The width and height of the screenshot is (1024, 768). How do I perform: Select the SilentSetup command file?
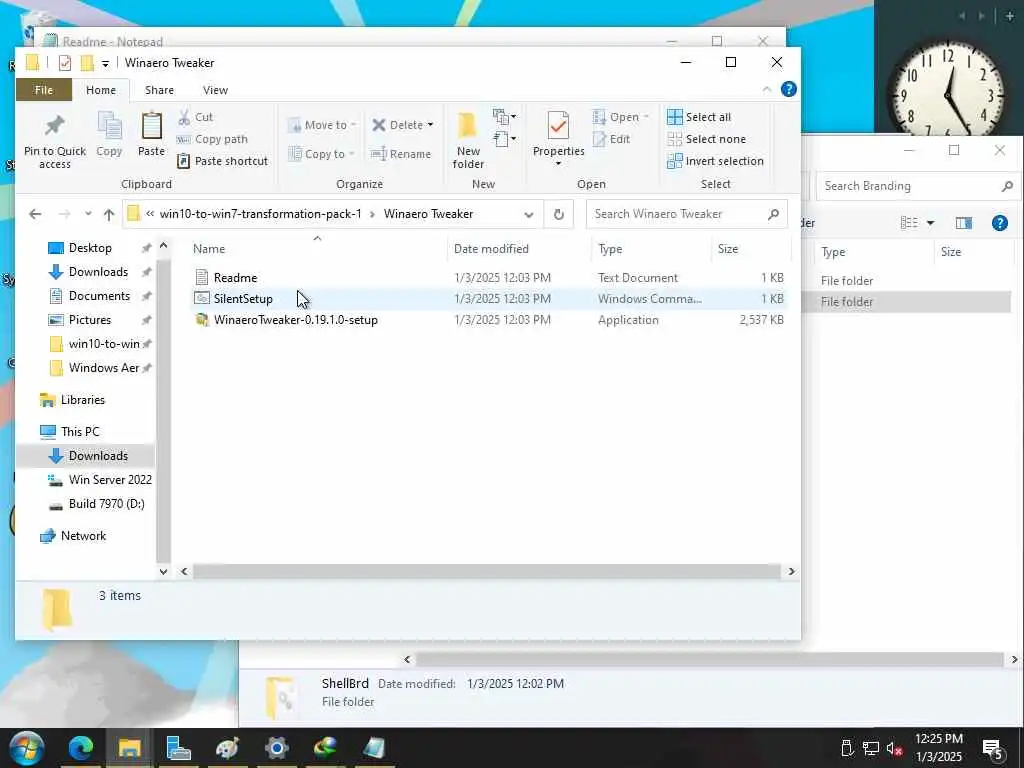[490, 298]
